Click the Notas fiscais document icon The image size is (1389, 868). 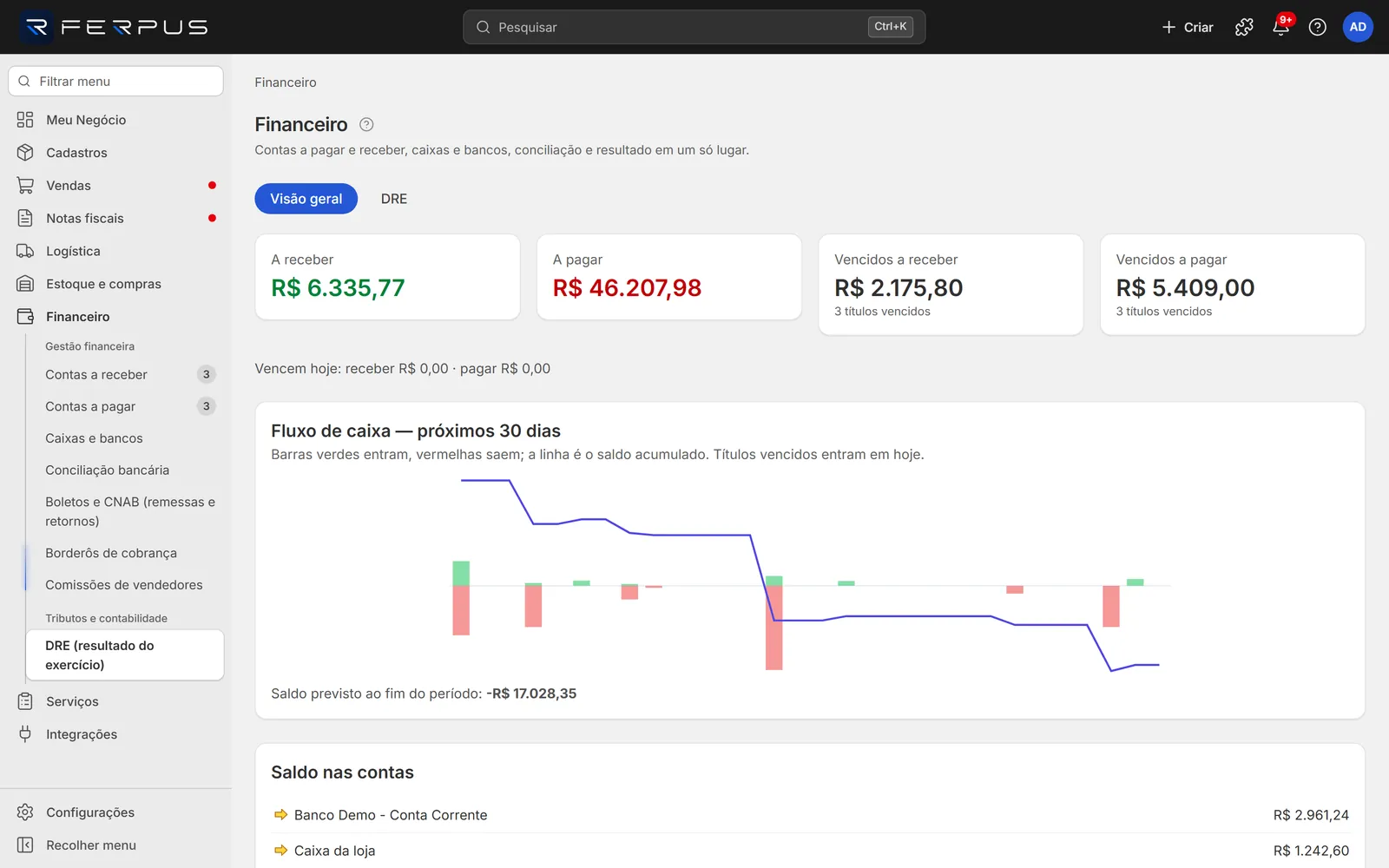[x=25, y=218]
